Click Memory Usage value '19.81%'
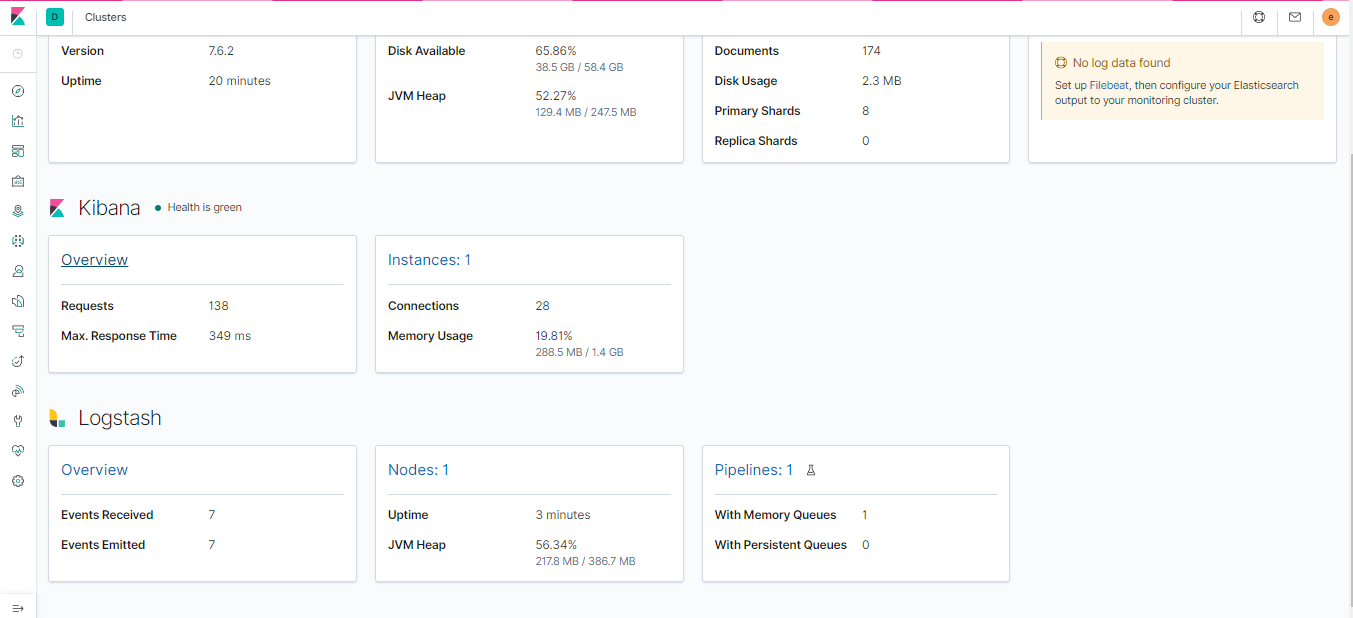 [x=554, y=336]
